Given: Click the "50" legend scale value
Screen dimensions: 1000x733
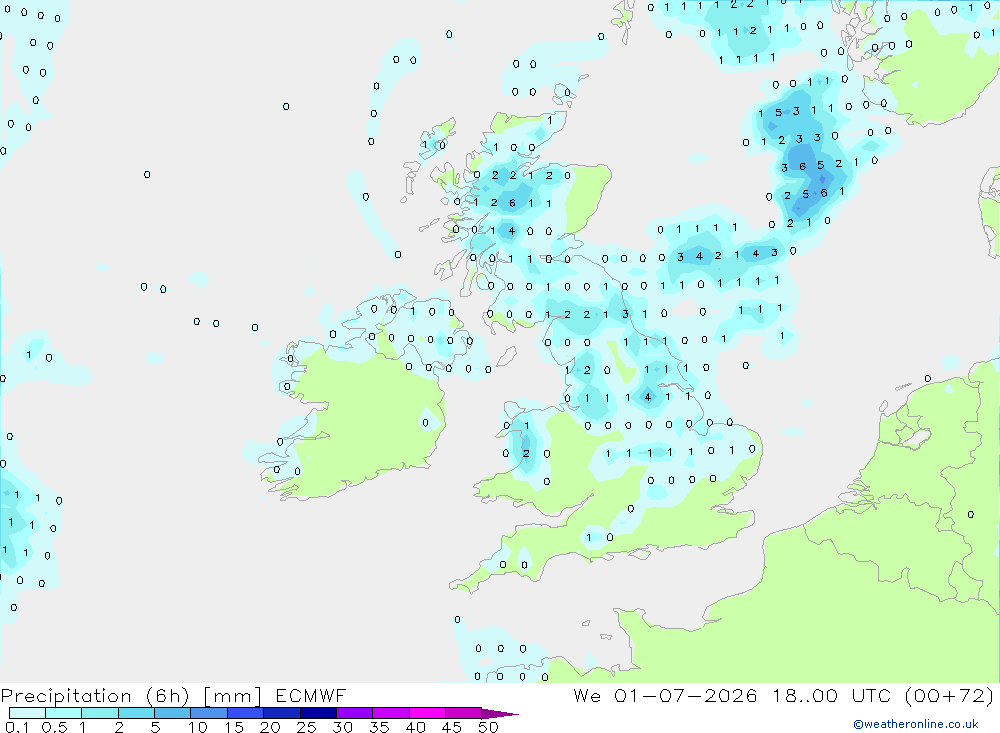Looking at the screenshot, I should pos(488,727).
